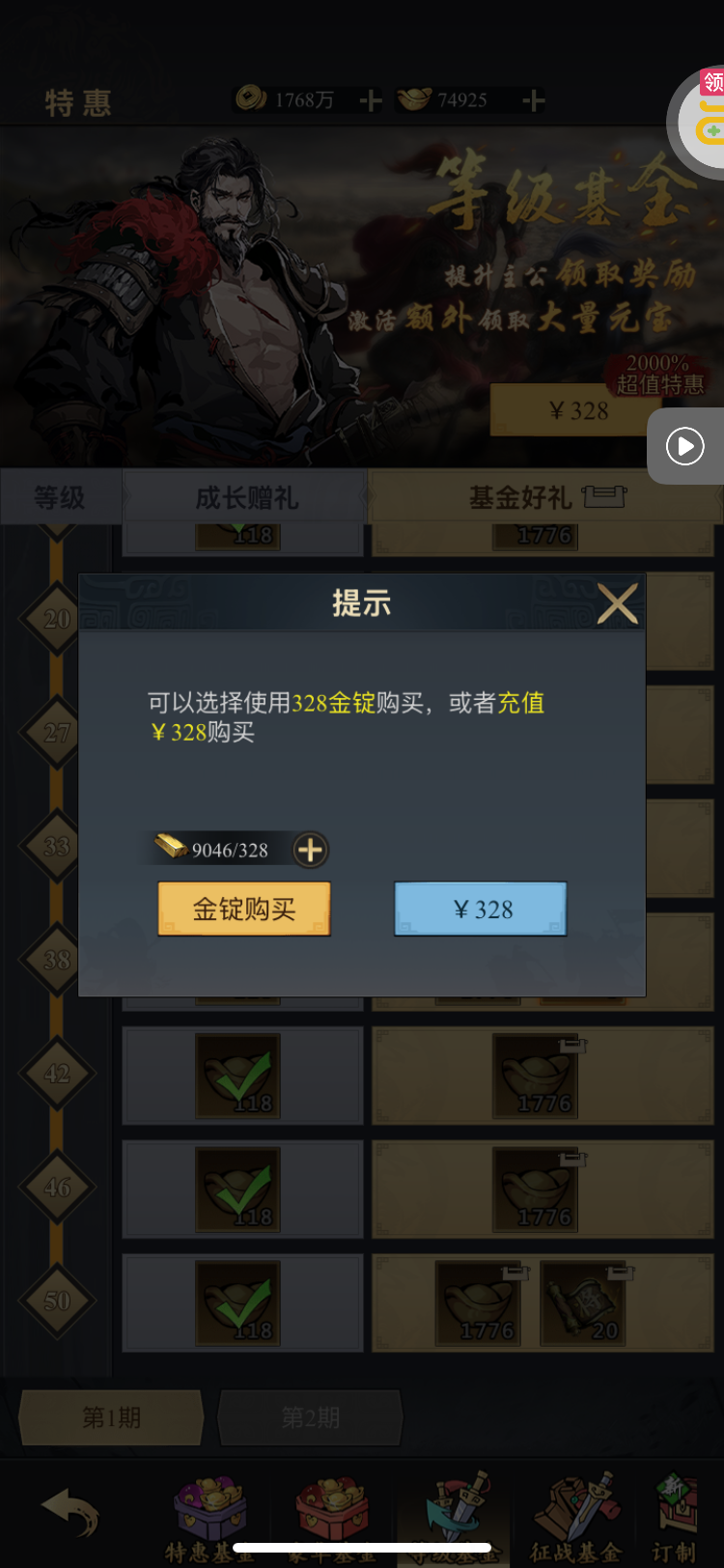
Task: Tap the level 42 checked 118 reward
Action: tap(237, 1076)
